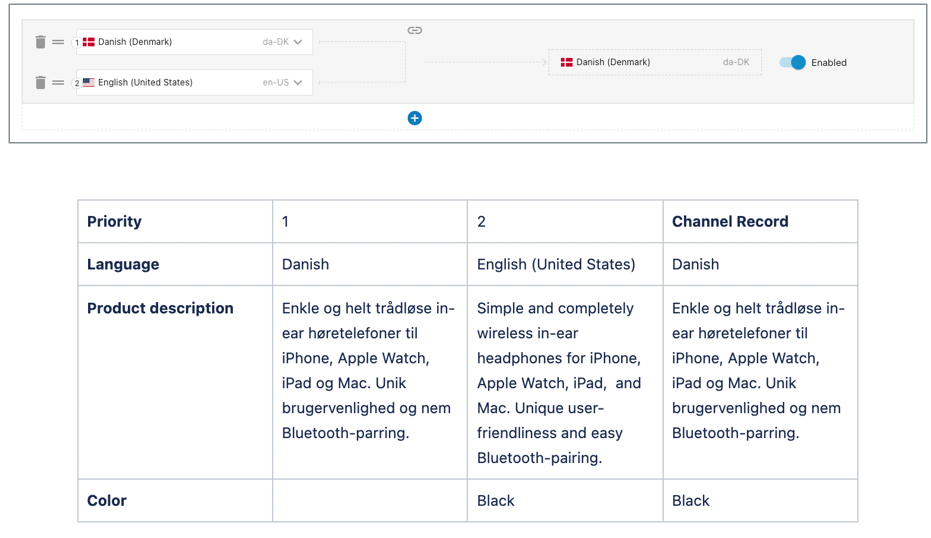
Task: Click the link chain icon above connector
Action: tap(414, 30)
